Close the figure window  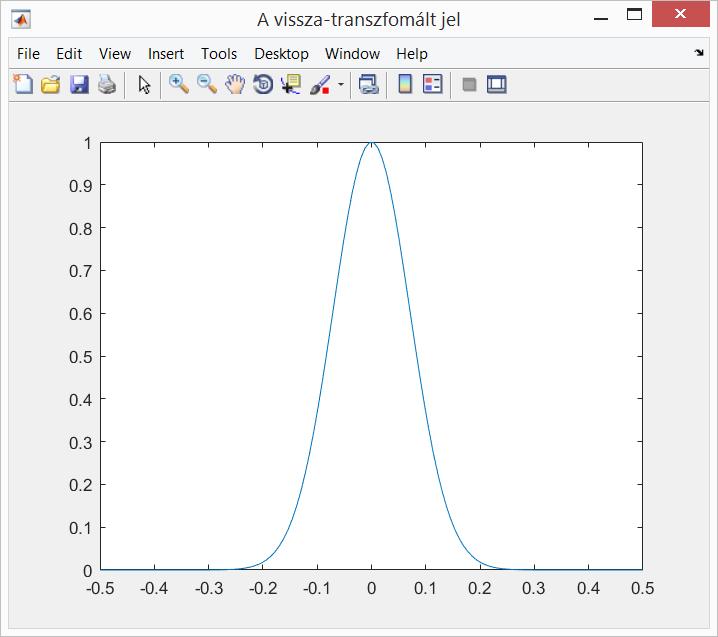680,14
